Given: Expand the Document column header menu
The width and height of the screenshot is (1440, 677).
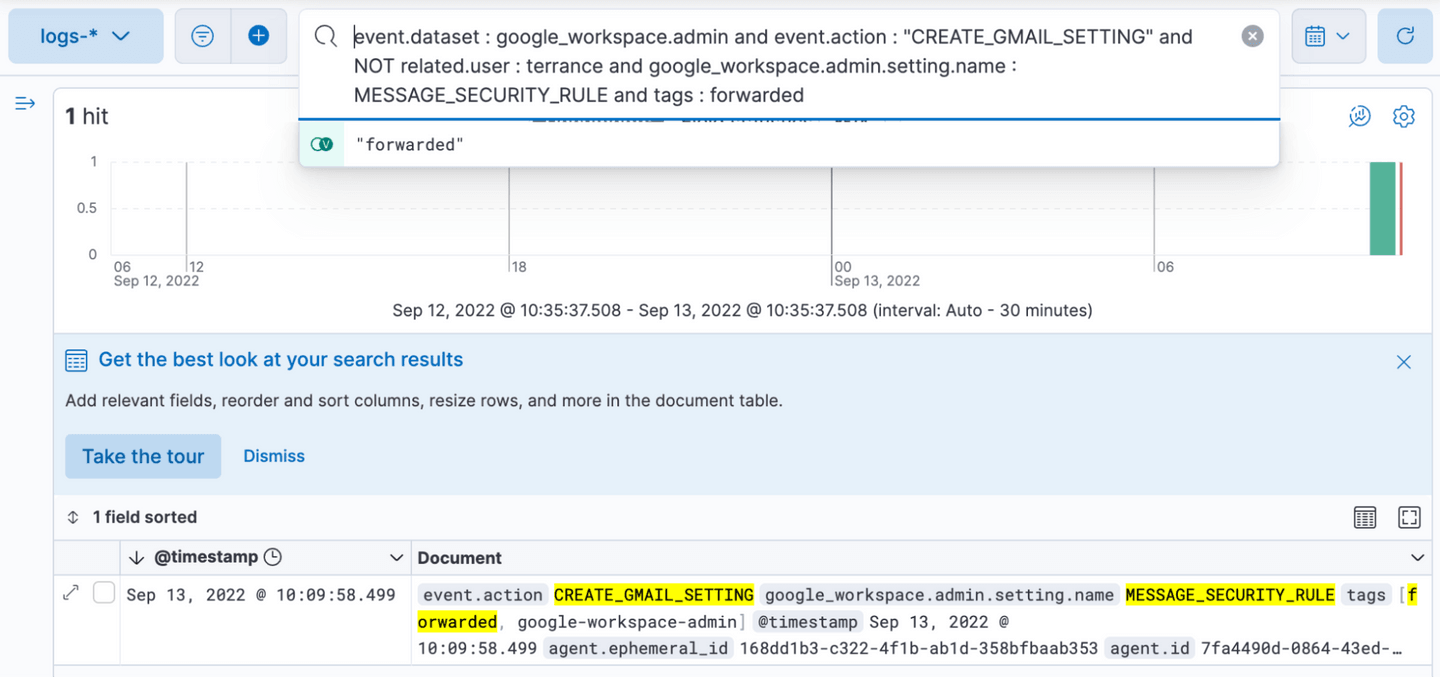Looking at the screenshot, I should point(1416,558).
